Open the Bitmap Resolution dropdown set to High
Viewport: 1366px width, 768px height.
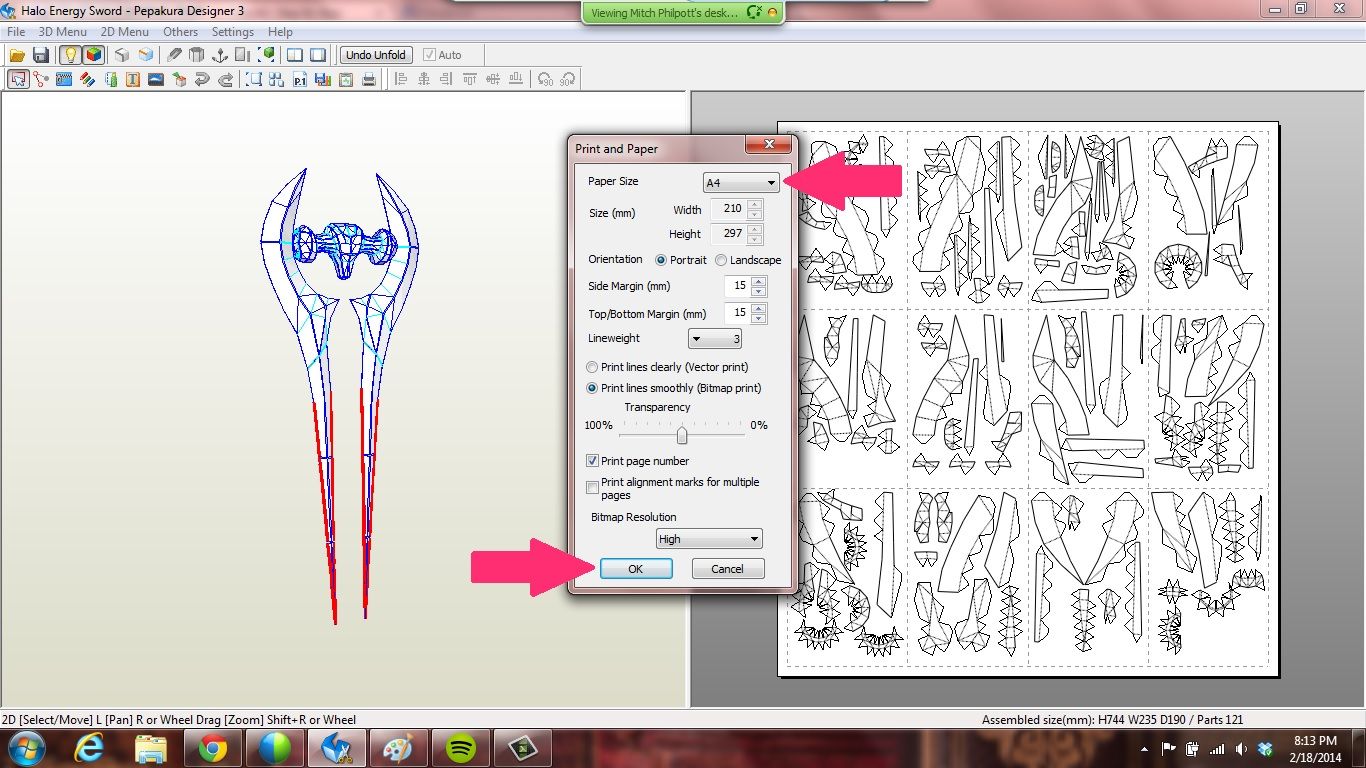(x=709, y=538)
